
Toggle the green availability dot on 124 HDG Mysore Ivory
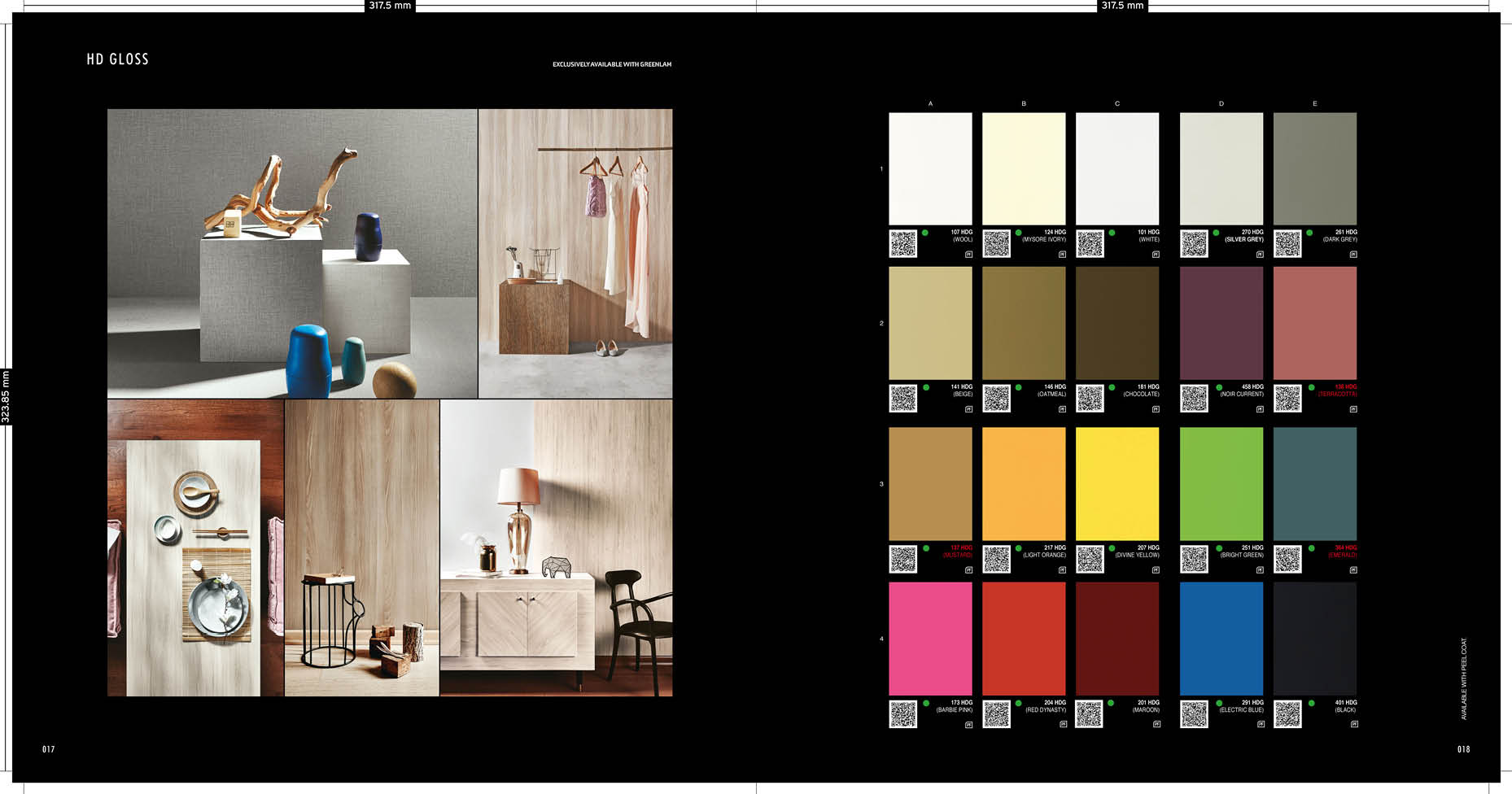pos(1017,234)
